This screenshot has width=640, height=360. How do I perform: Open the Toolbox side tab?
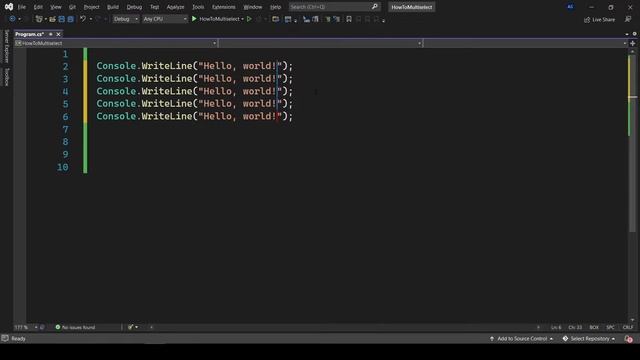point(6,77)
